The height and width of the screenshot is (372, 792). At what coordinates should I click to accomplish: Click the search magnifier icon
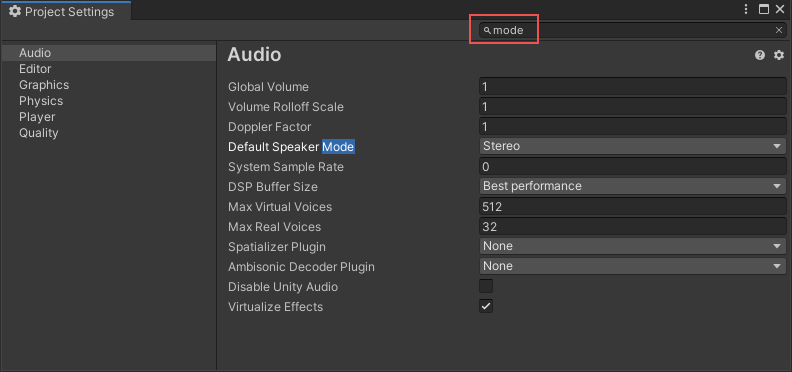487,31
